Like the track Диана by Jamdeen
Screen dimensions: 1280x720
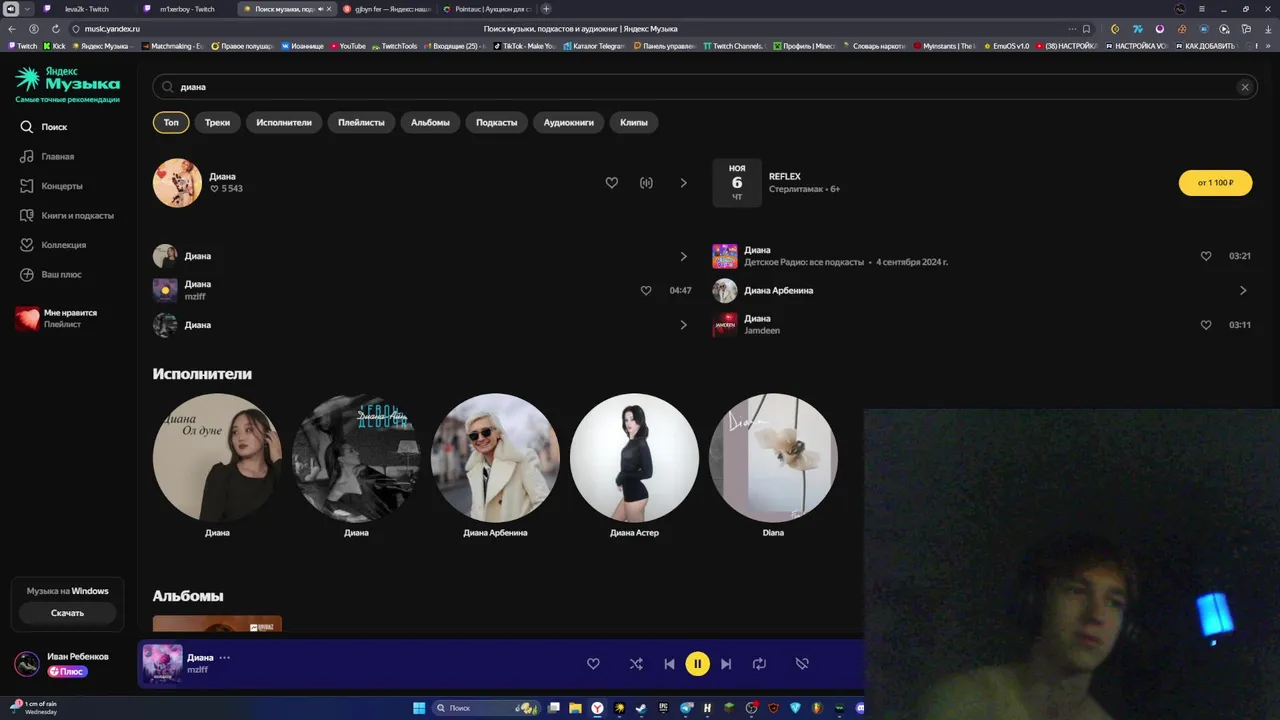click(1206, 325)
